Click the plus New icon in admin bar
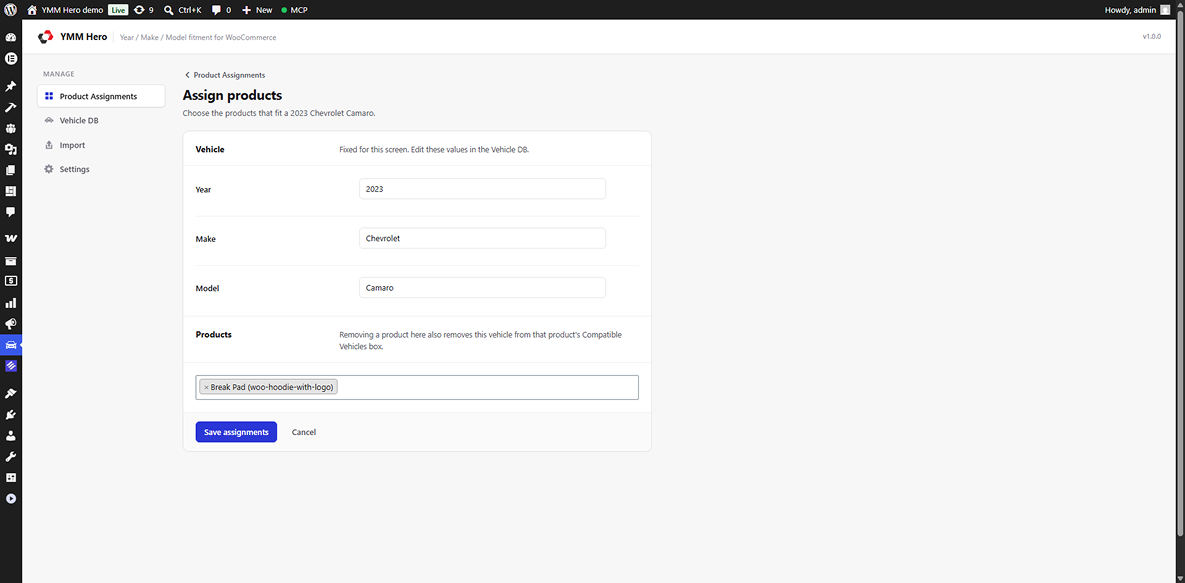Screen dimensions: 1185x583 point(246,10)
